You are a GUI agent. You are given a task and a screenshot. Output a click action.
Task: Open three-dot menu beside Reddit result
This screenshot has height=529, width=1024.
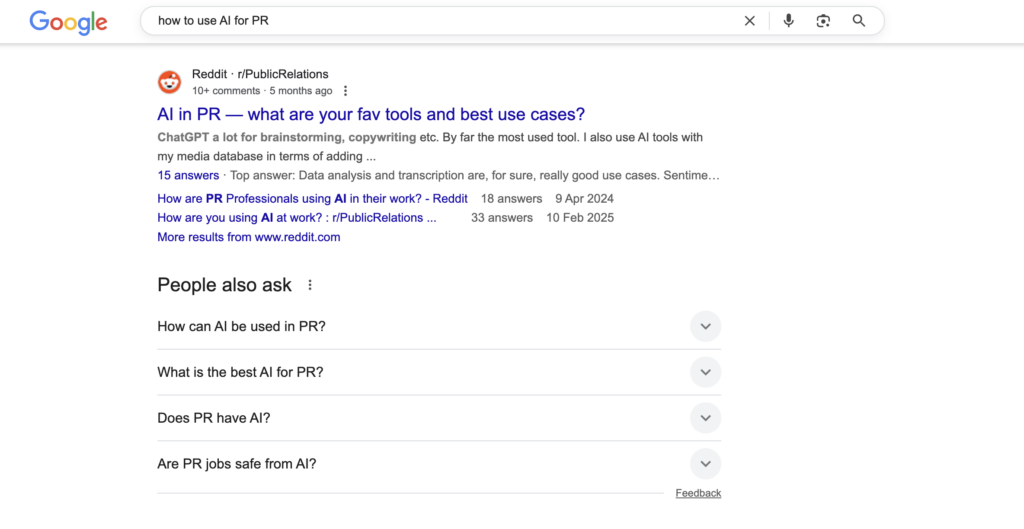pyautogui.click(x=346, y=91)
